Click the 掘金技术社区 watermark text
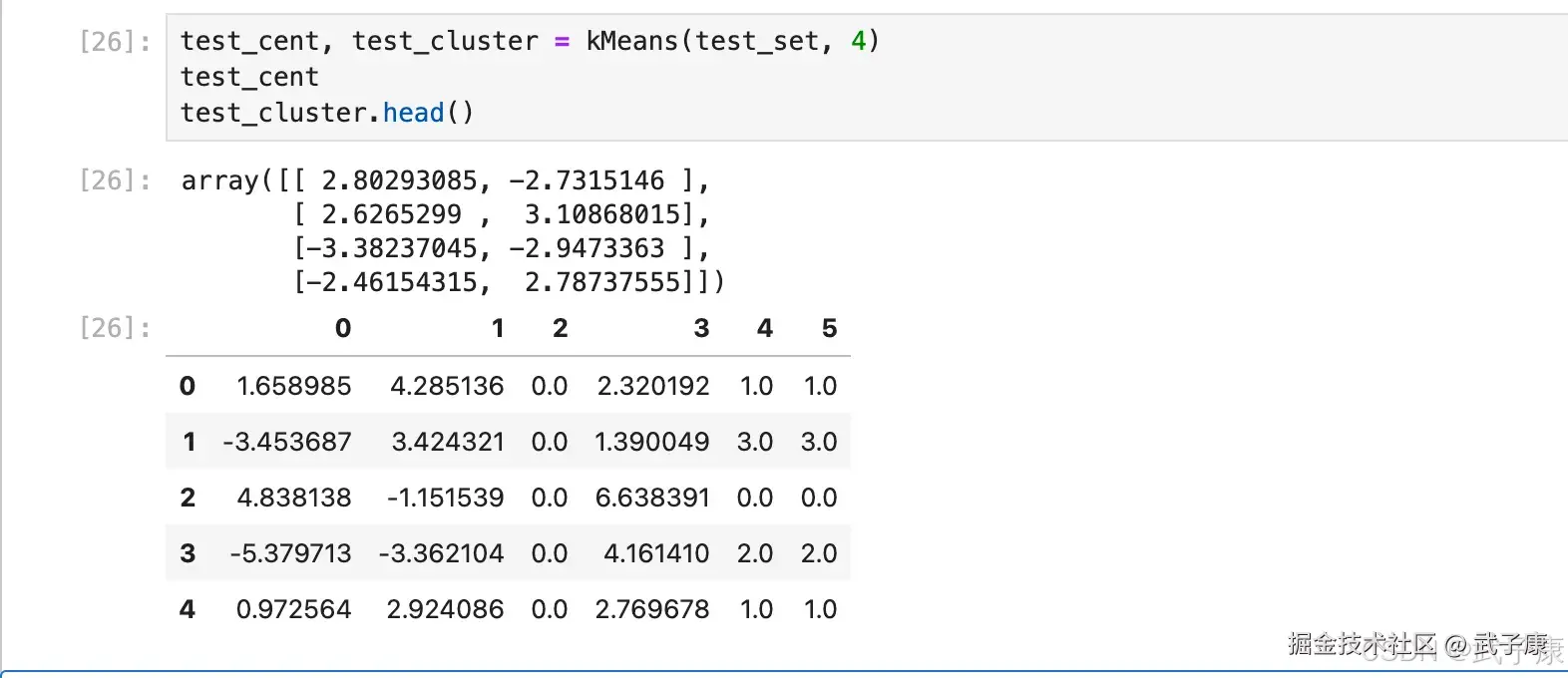The height and width of the screenshot is (678, 1568). (x=1362, y=644)
